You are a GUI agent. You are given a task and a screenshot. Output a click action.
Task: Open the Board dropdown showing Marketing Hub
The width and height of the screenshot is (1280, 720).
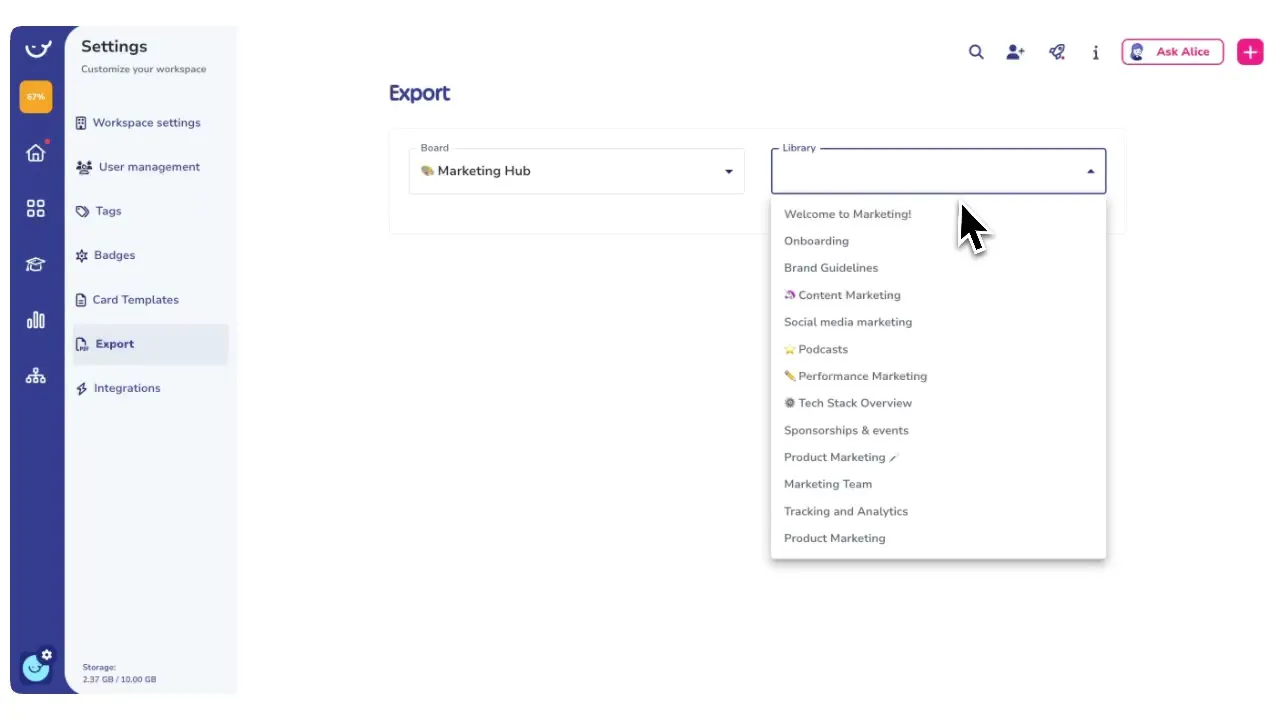click(x=577, y=171)
